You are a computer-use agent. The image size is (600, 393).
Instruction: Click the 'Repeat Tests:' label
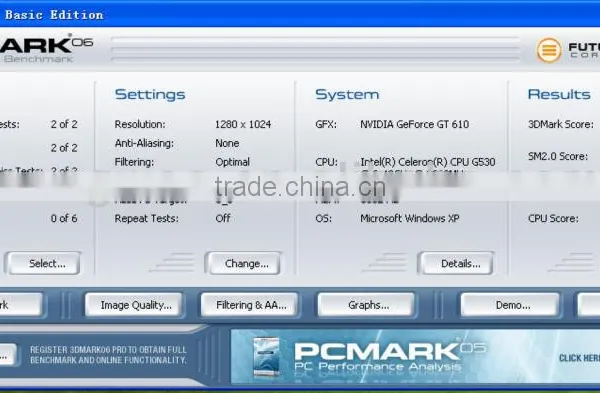(147, 219)
